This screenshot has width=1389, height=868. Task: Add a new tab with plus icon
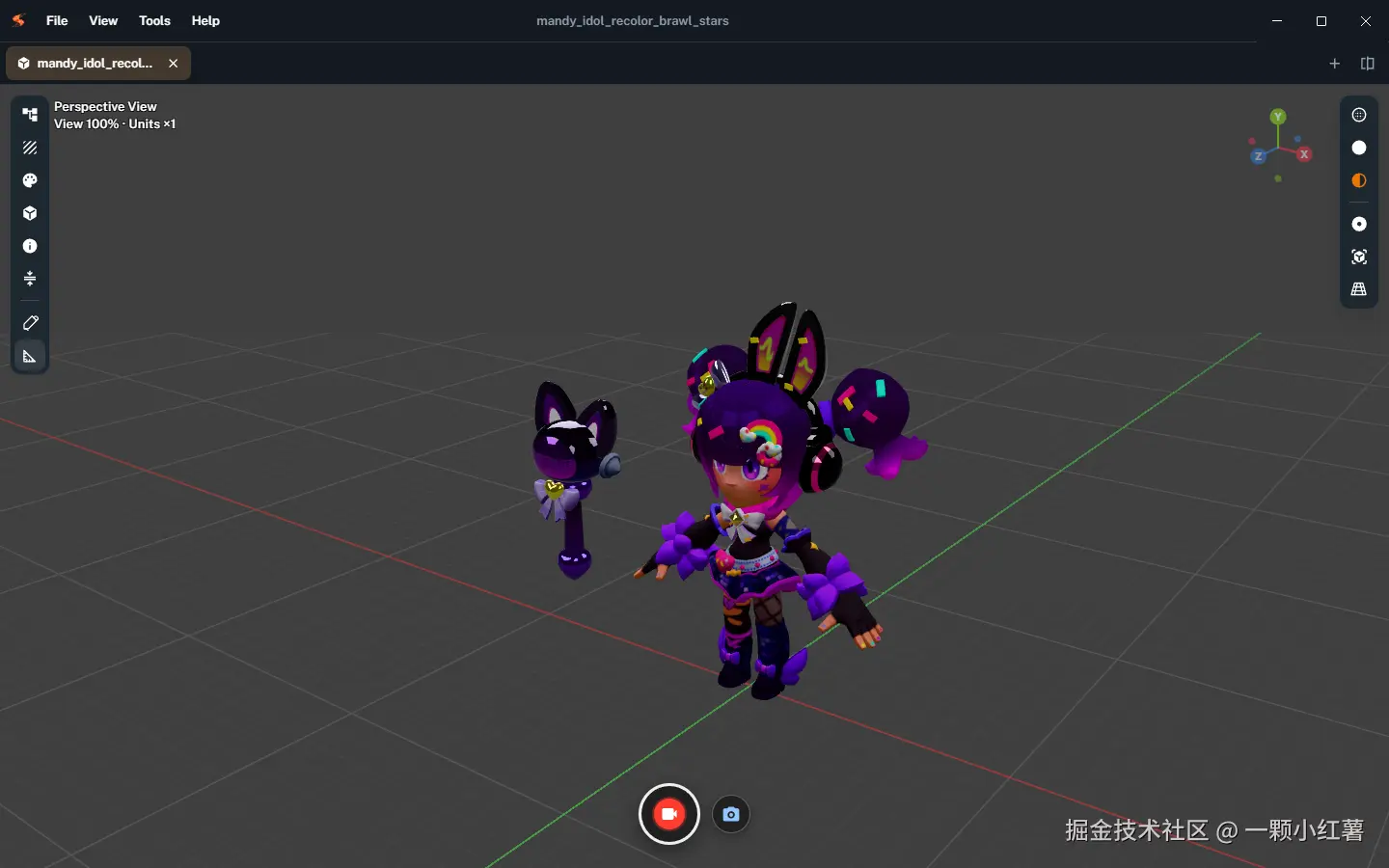coord(1335,64)
